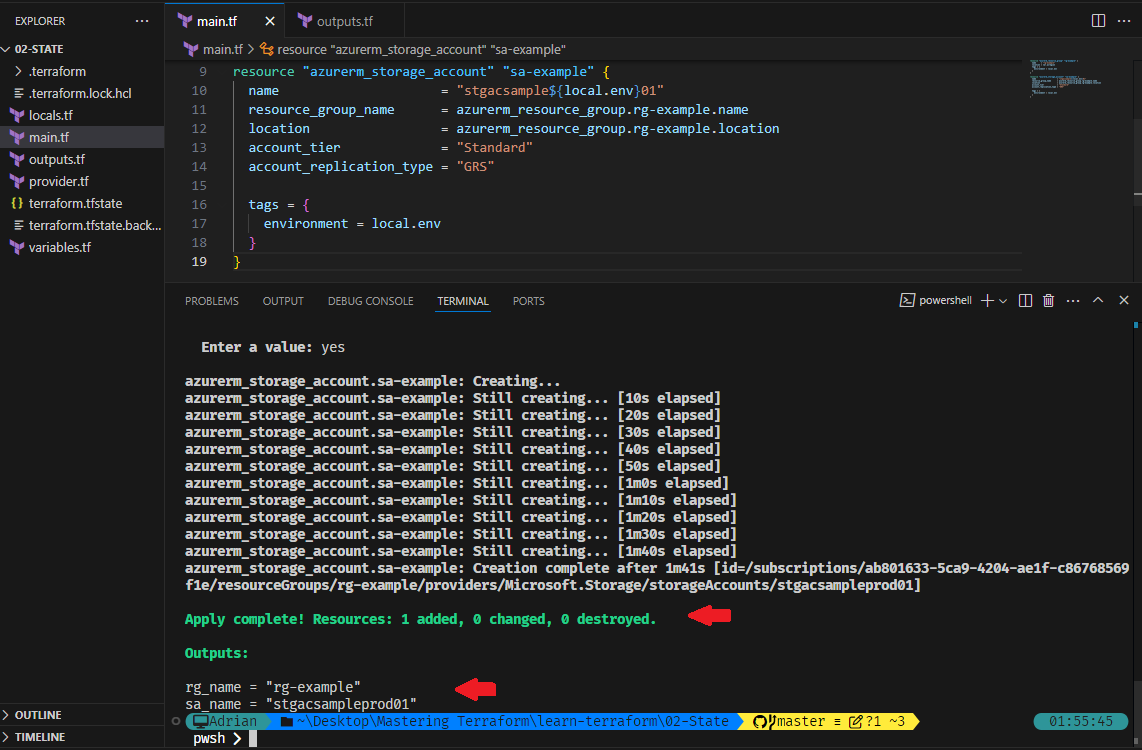Image resolution: width=1142 pixels, height=750 pixels.
Task: Click Terraform icon beside variables.tf file
Action: pyautogui.click(x=17, y=248)
